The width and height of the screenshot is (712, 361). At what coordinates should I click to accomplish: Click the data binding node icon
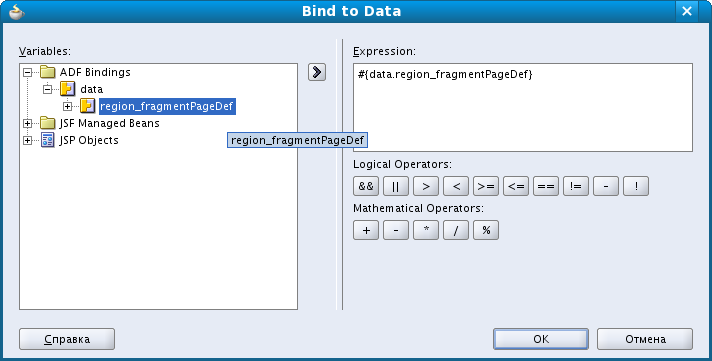pos(67,89)
